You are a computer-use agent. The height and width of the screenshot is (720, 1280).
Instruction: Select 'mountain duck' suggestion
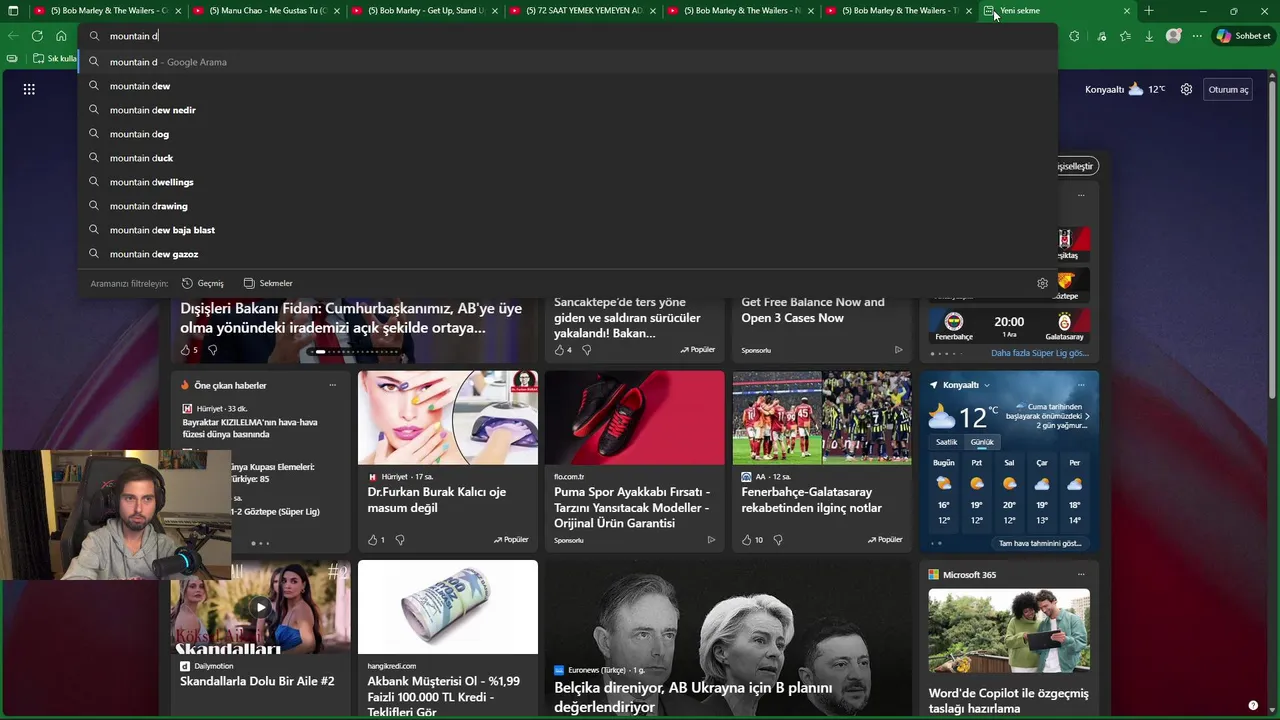(567, 158)
